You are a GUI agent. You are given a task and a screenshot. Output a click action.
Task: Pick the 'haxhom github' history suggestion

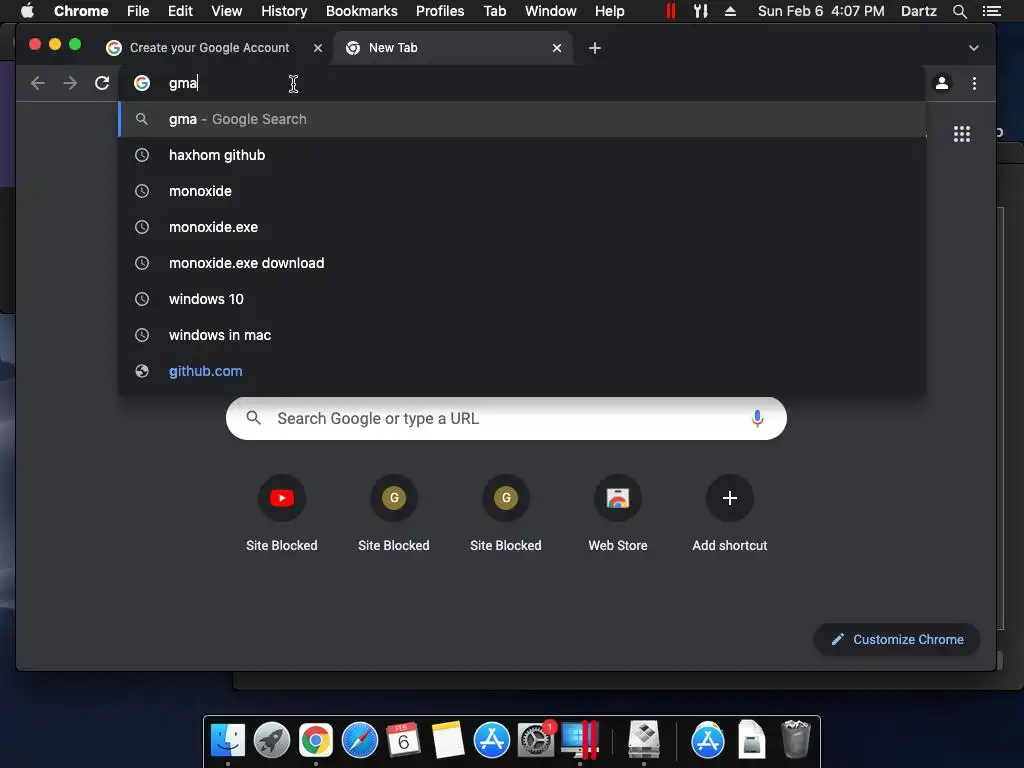pos(522,155)
